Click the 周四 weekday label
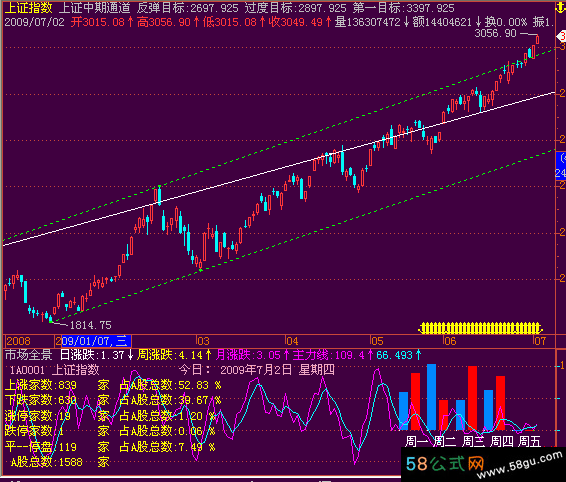Image resolution: width=566 pixels, height=482 pixels. (501, 441)
